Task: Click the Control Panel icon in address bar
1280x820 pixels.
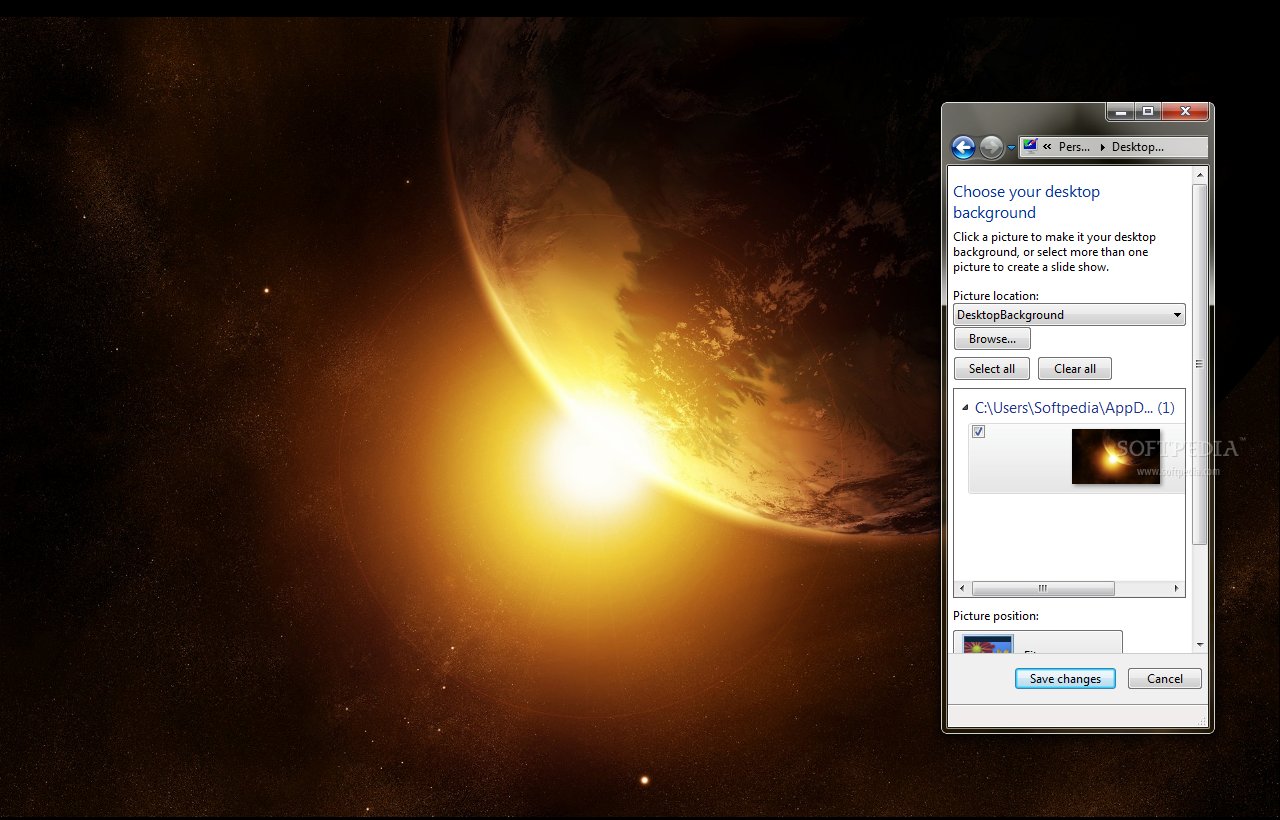Action: tap(1030, 146)
